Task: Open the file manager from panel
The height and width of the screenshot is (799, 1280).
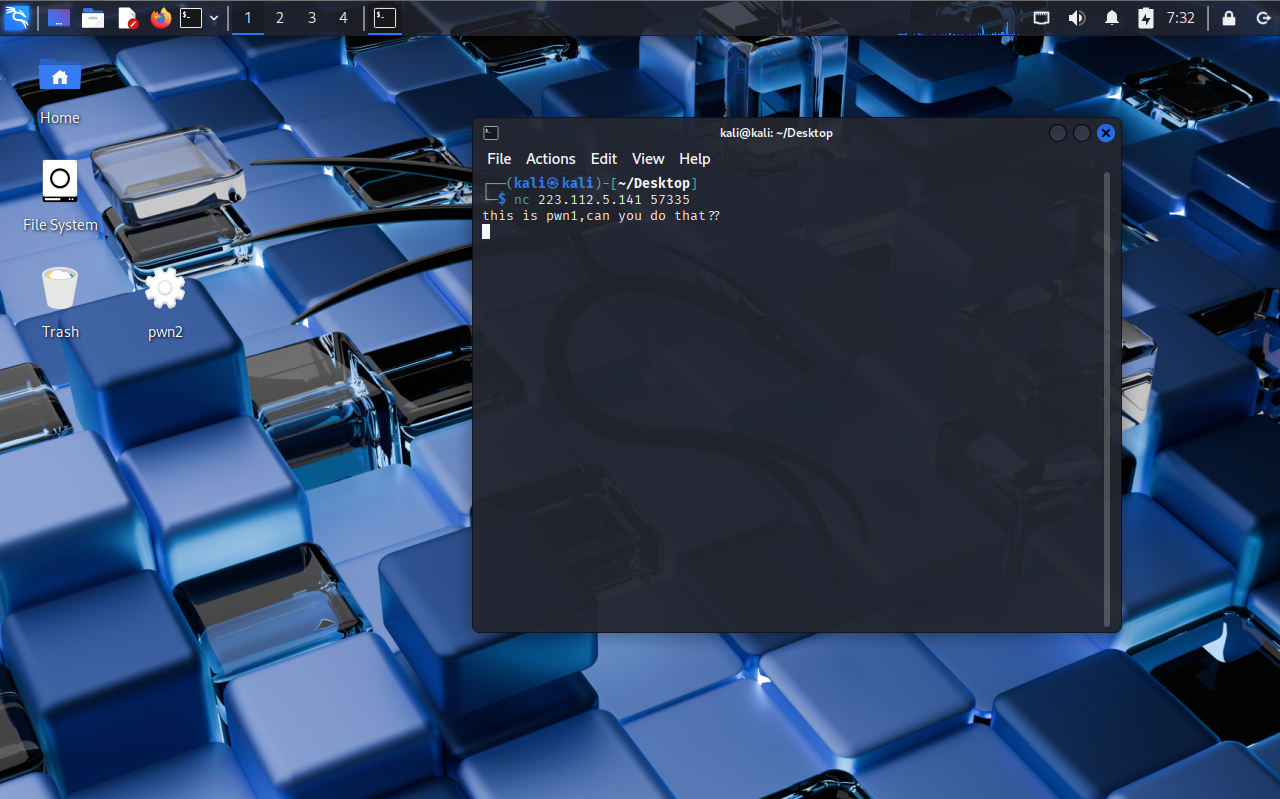Action: (x=93, y=18)
